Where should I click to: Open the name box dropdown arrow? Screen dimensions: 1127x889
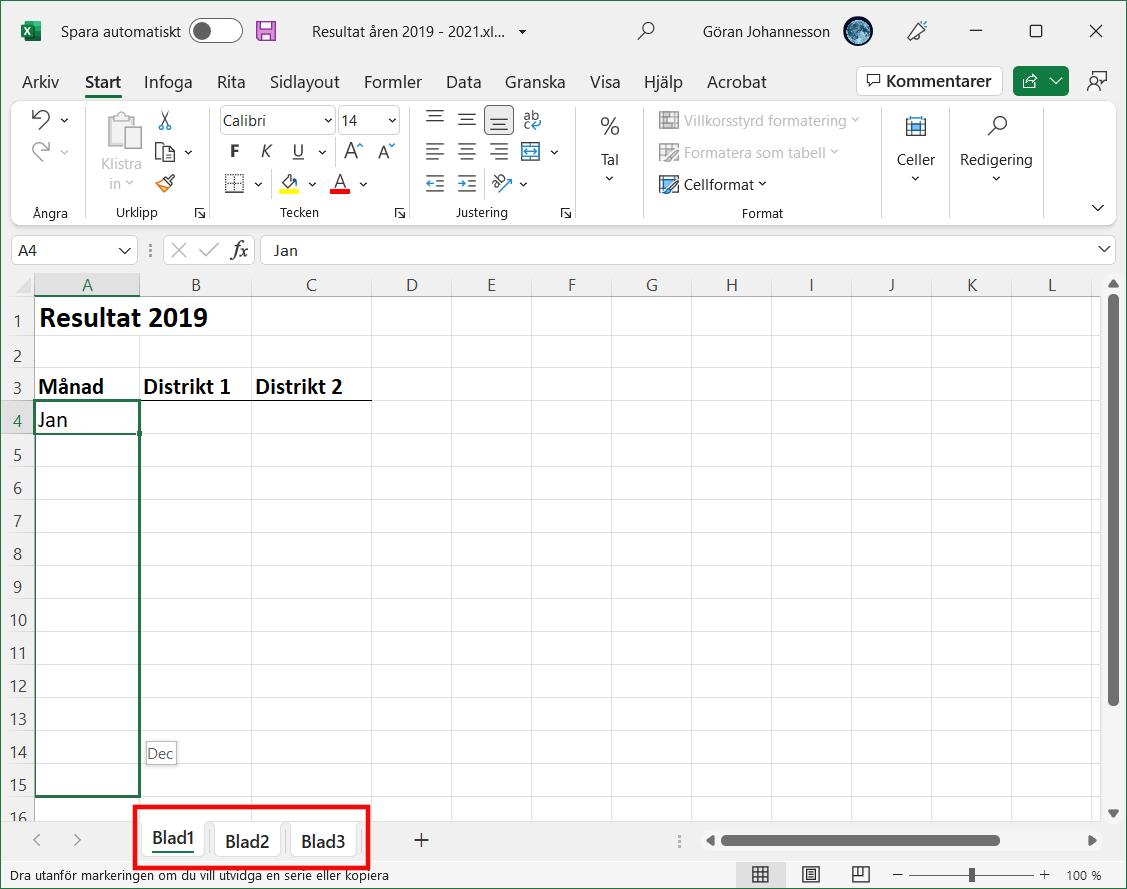126,250
